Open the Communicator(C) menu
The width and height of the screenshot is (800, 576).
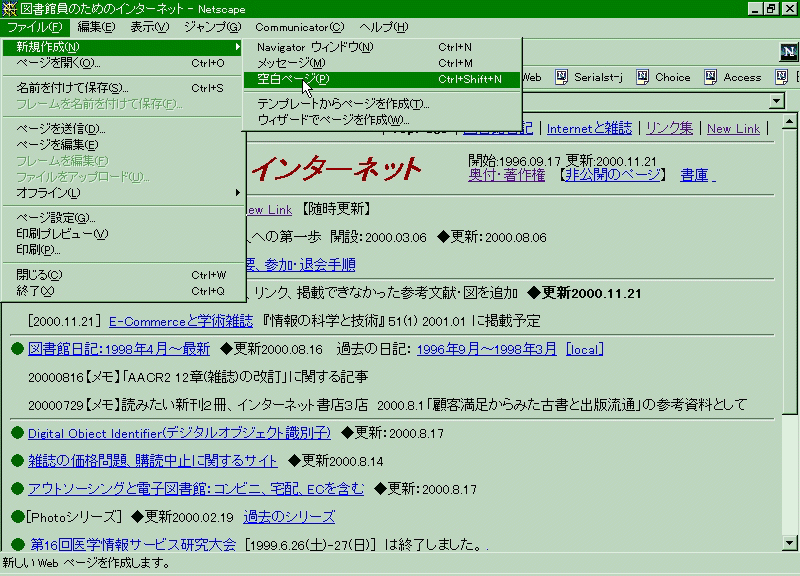[299, 27]
